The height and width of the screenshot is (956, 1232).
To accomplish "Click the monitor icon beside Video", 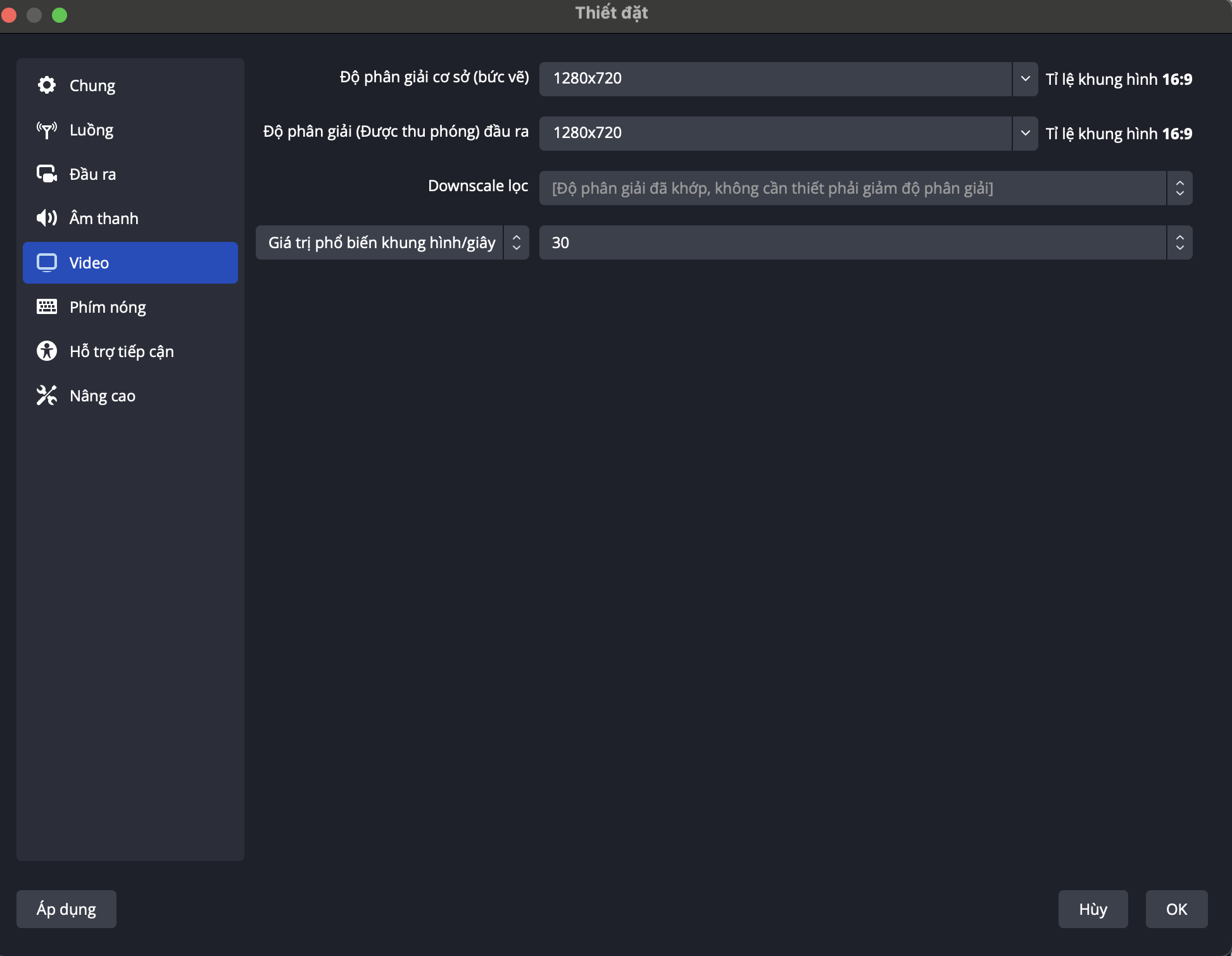I will pyautogui.click(x=47, y=262).
